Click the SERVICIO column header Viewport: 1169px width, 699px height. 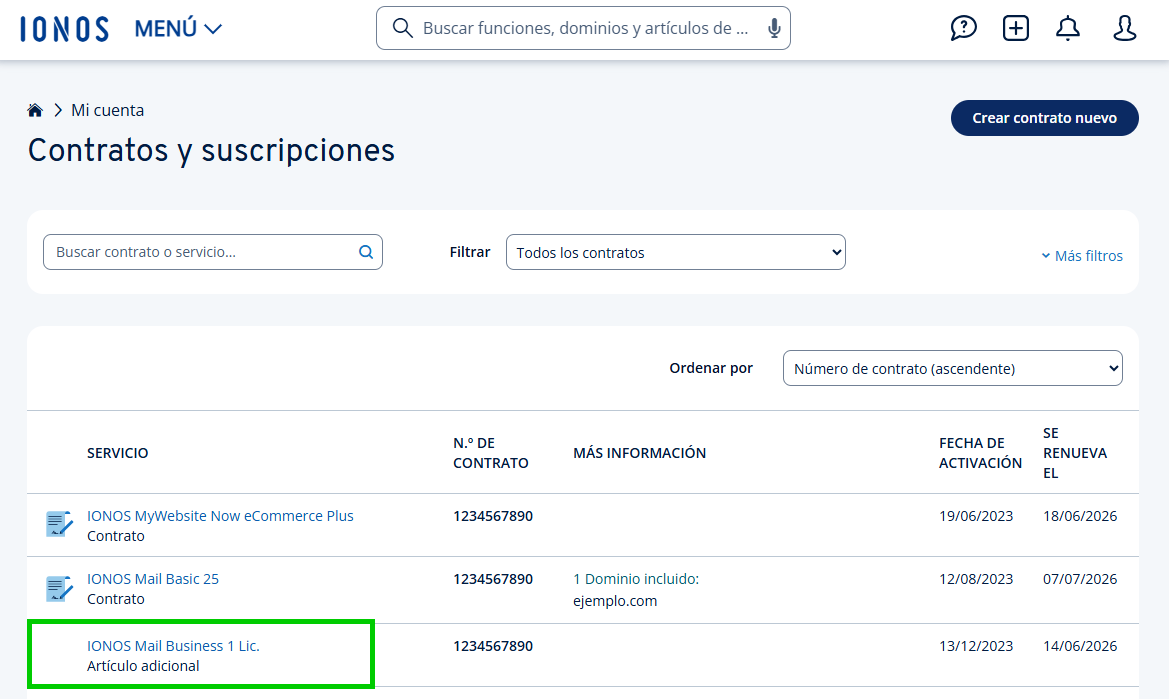coord(117,453)
